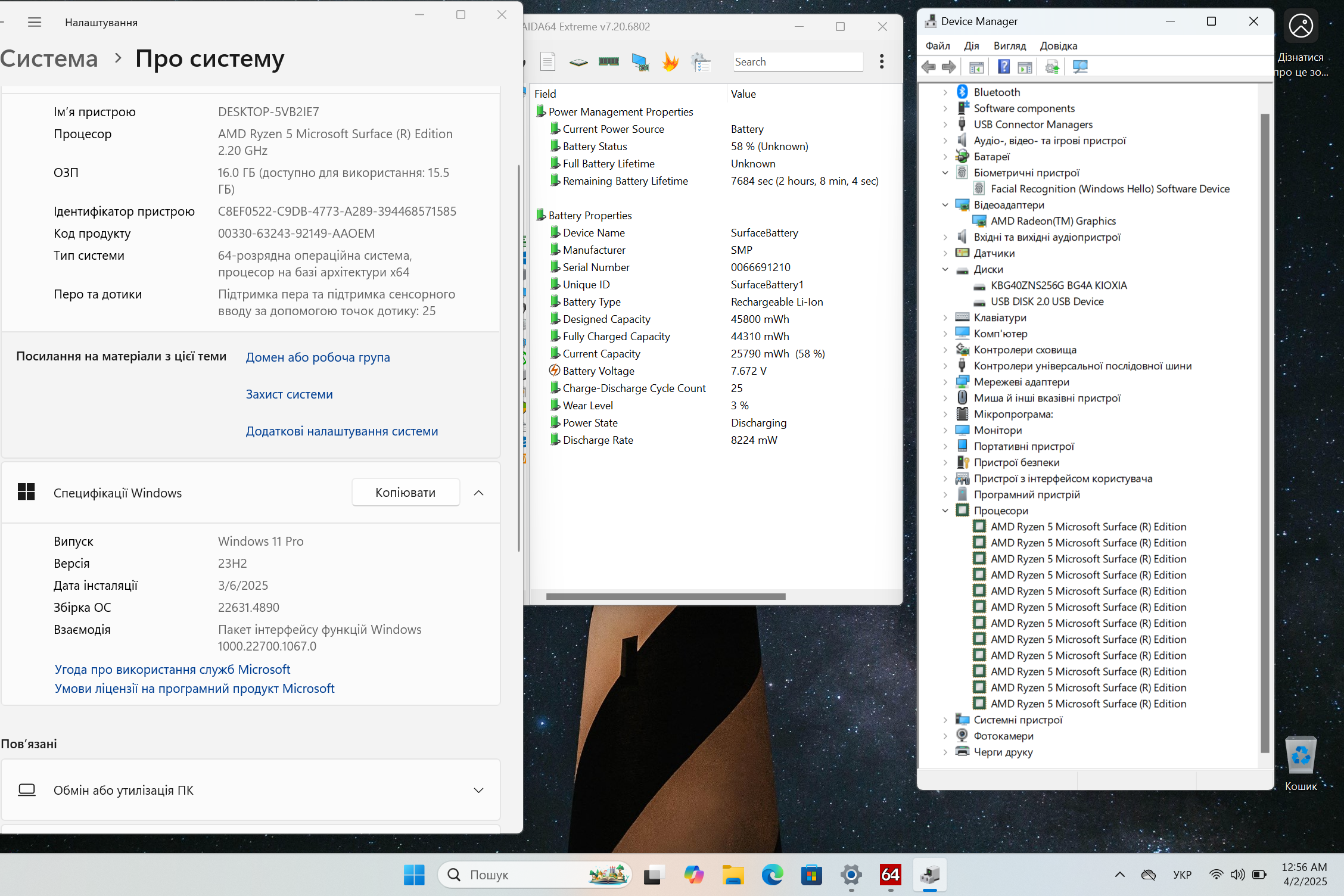Image resolution: width=1344 pixels, height=896 pixels.
Task: Collapse the Відеоадаптери node
Action: point(945,205)
